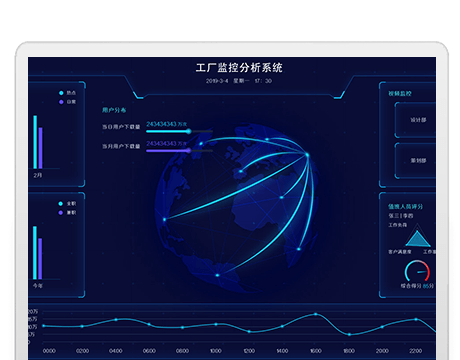Click the 0000 time axis label

[49, 351]
